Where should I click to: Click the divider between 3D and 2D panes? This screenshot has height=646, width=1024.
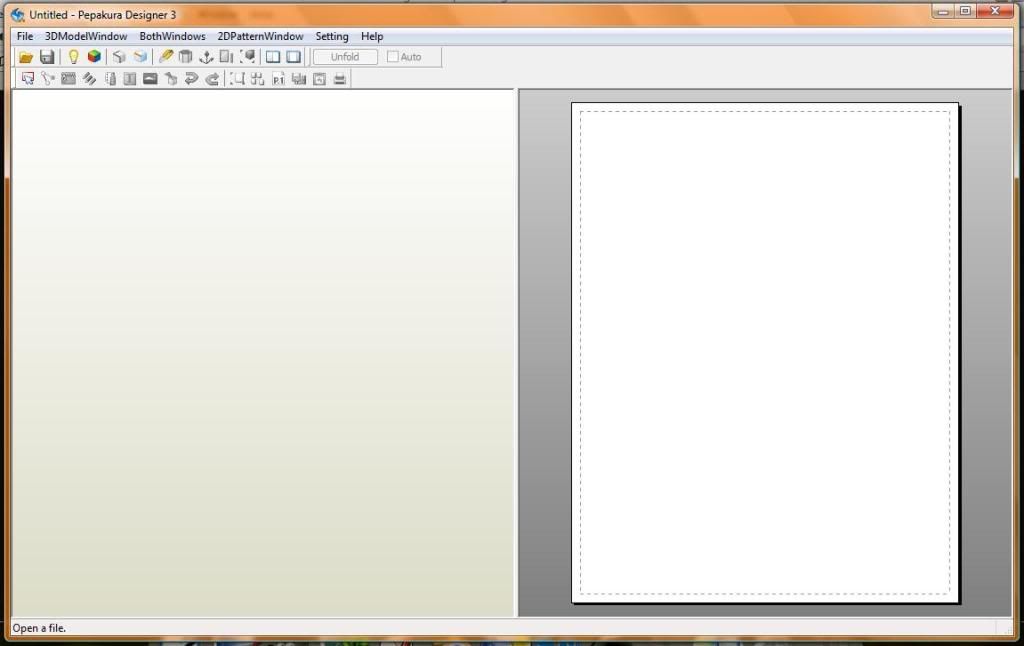click(x=516, y=352)
